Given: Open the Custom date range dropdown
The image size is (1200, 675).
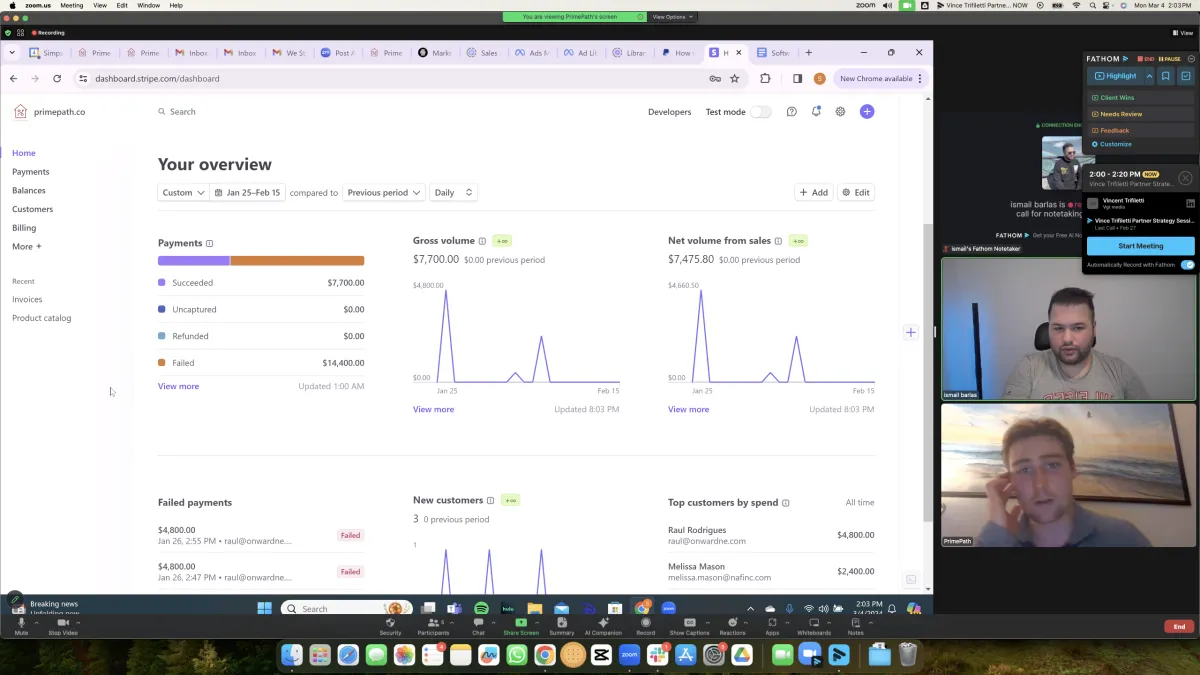Looking at the screenshot, I should click(183, 192).
